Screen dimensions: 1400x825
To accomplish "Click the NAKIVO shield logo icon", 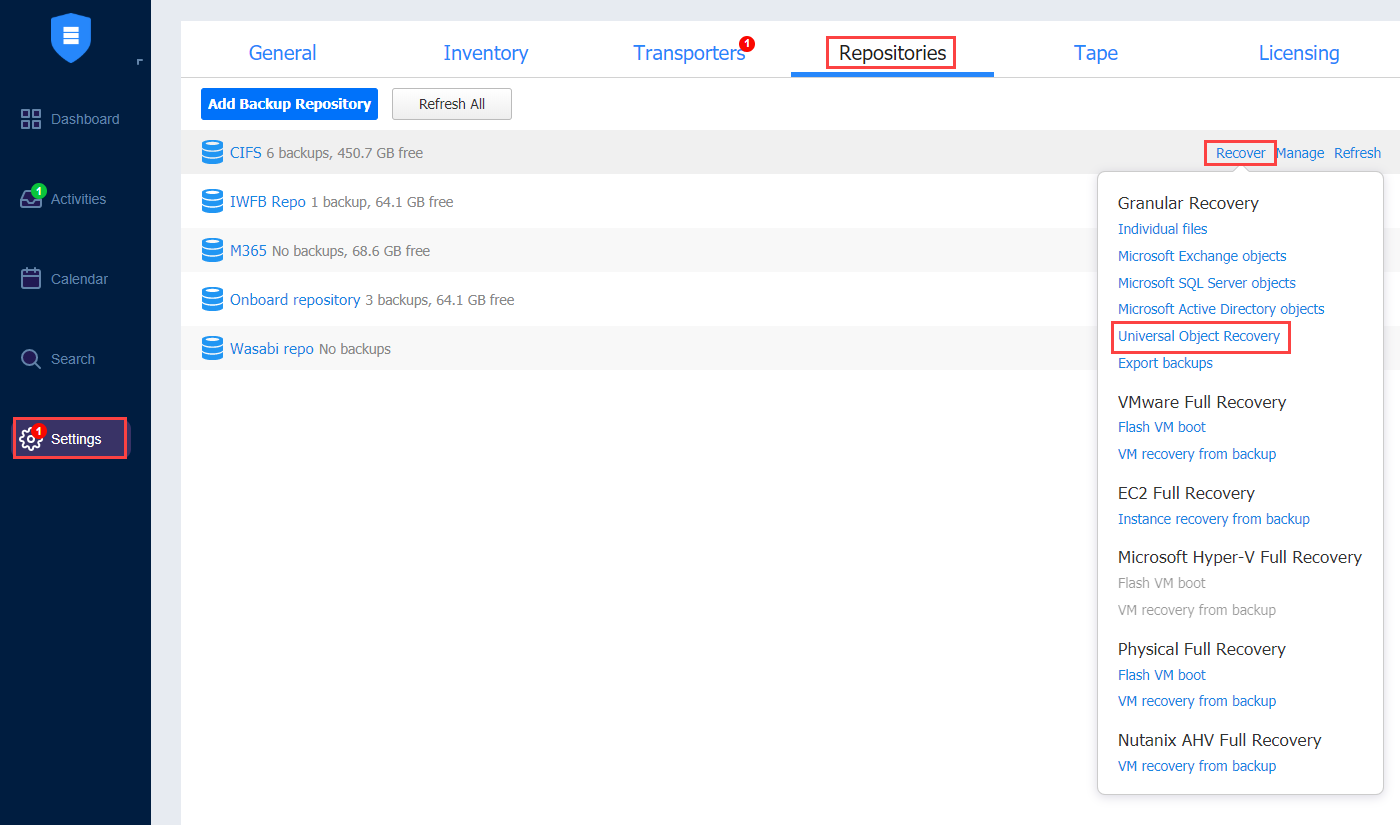I will (71, 38).
